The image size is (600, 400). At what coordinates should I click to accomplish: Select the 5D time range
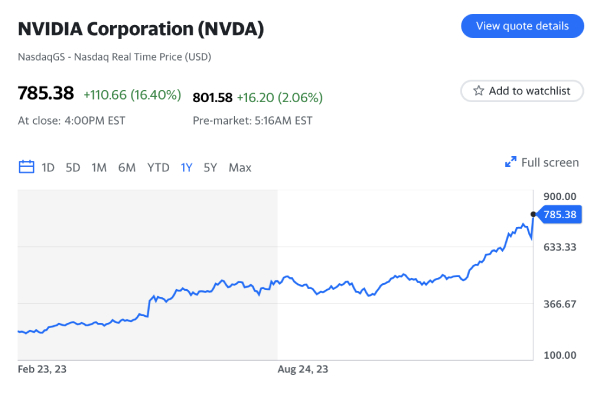click(x=73, y=167)
